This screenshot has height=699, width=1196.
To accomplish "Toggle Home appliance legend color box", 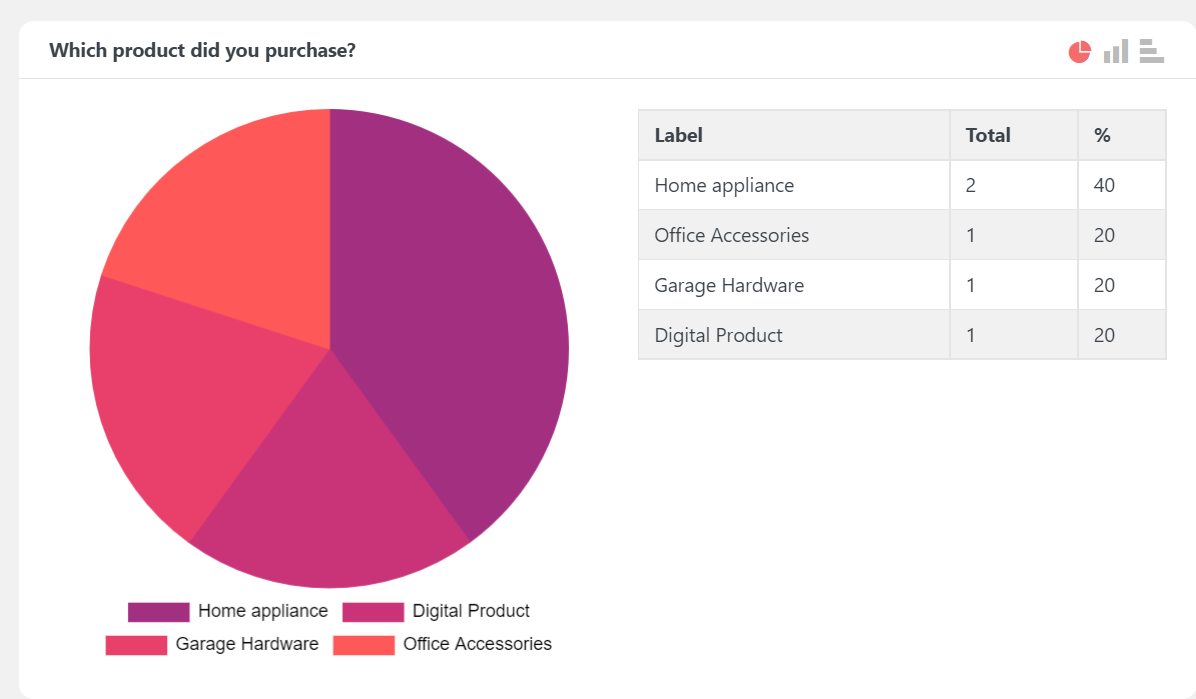I will 158,612.
